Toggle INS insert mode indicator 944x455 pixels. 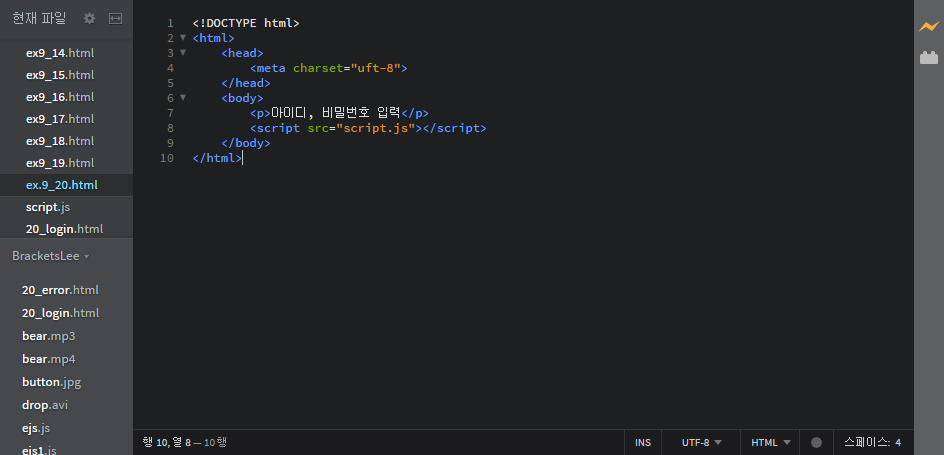click(643, 442)
